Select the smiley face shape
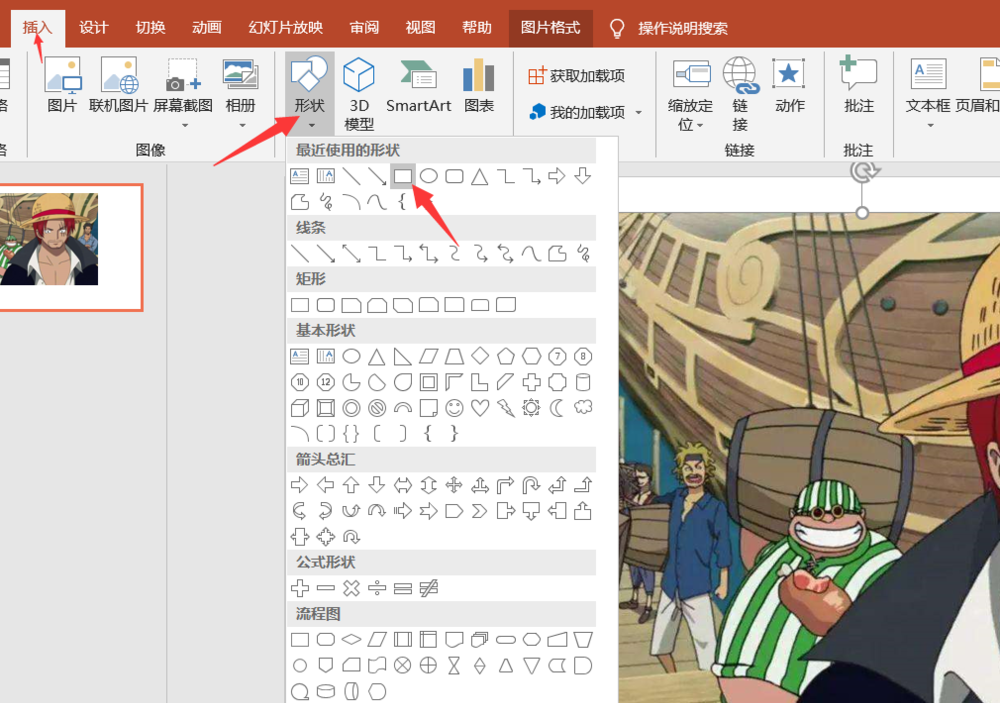The image size is (1000, 703). [454, 408]
